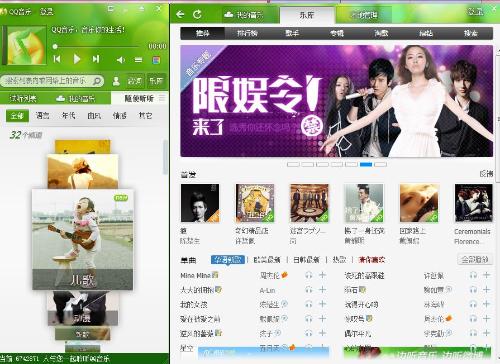Mute with the speaker volume icon
The width and height of the screenshot is (500, 364).
[x=121, y=60]
